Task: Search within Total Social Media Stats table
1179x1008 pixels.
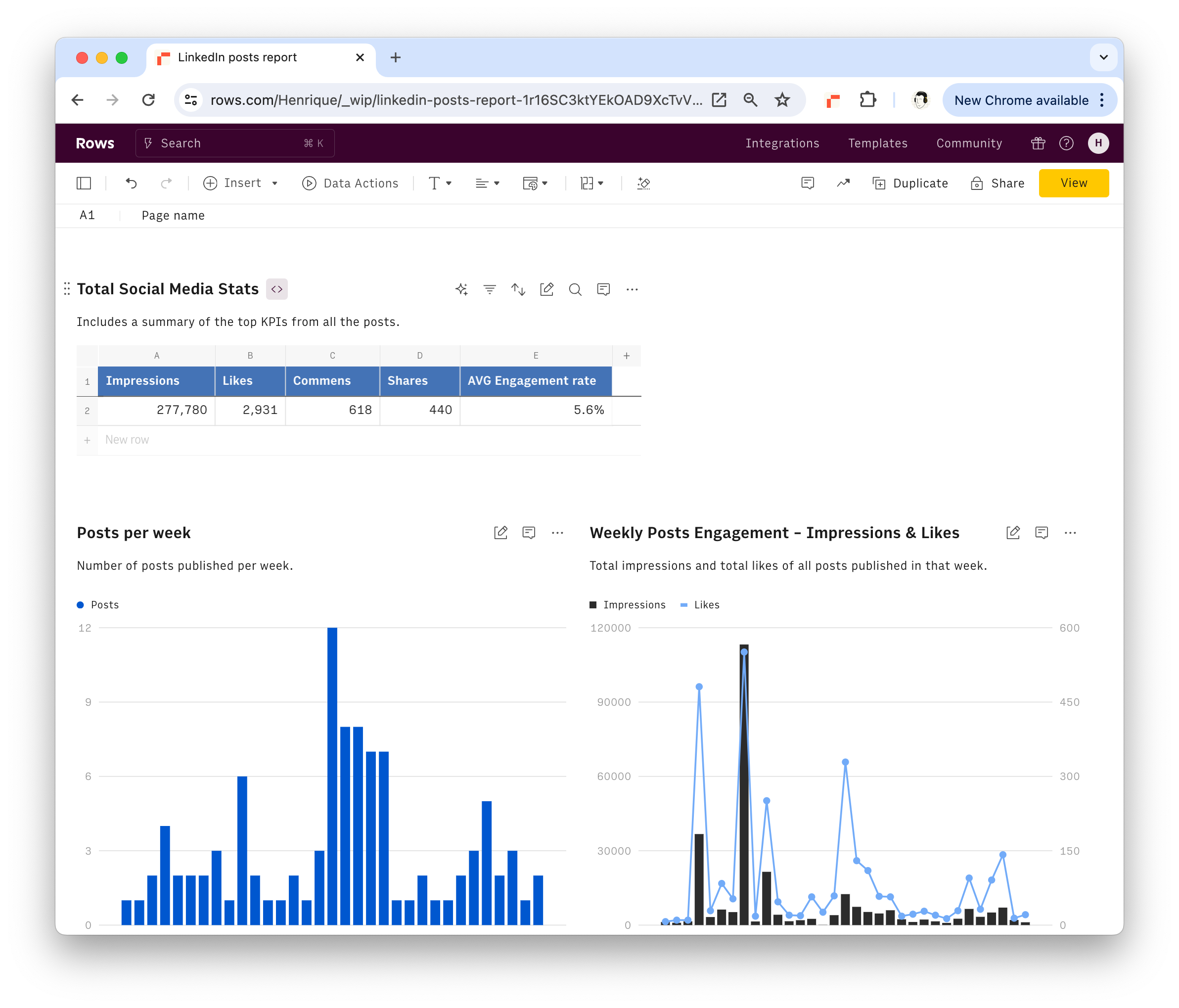Action: 575,290
